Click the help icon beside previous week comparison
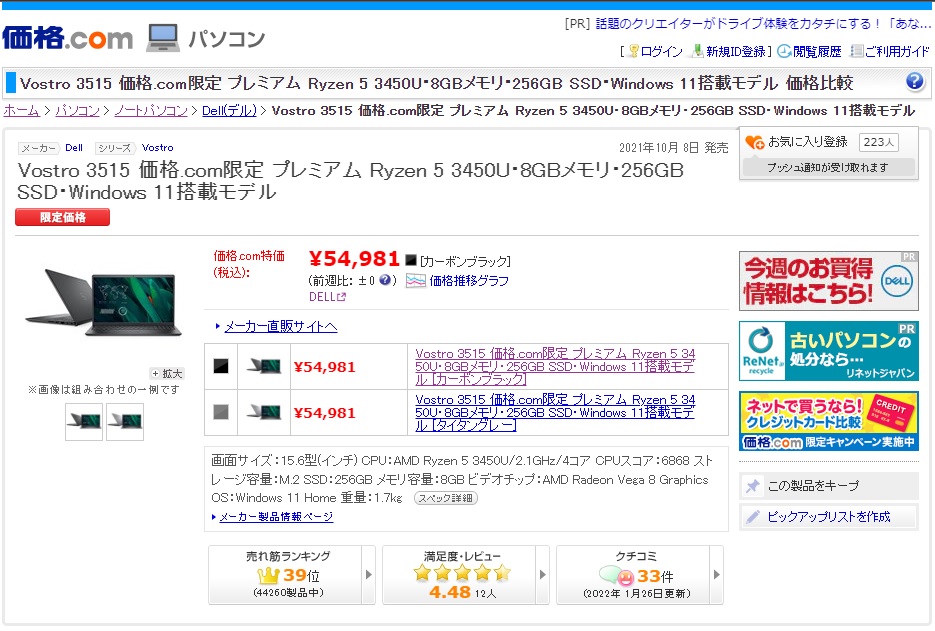 [x=387, y=281]
